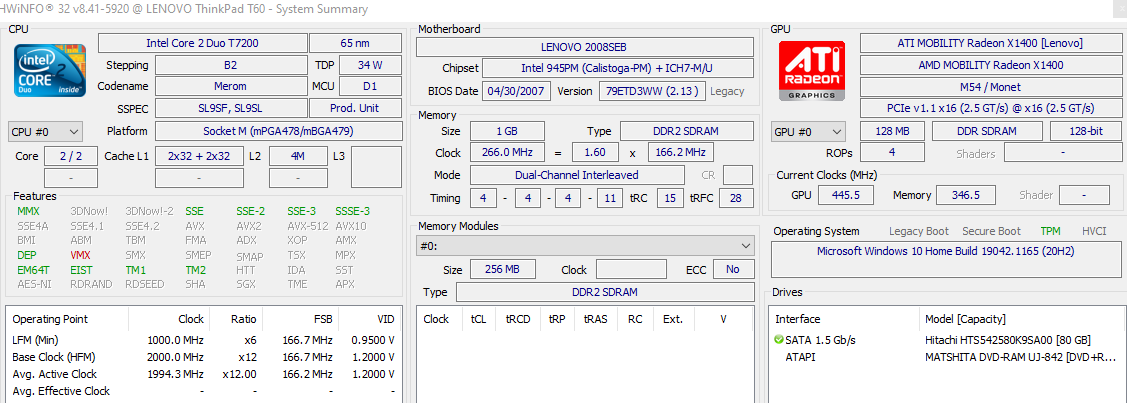Click the HVCI indicator

tap(1094, 231)
